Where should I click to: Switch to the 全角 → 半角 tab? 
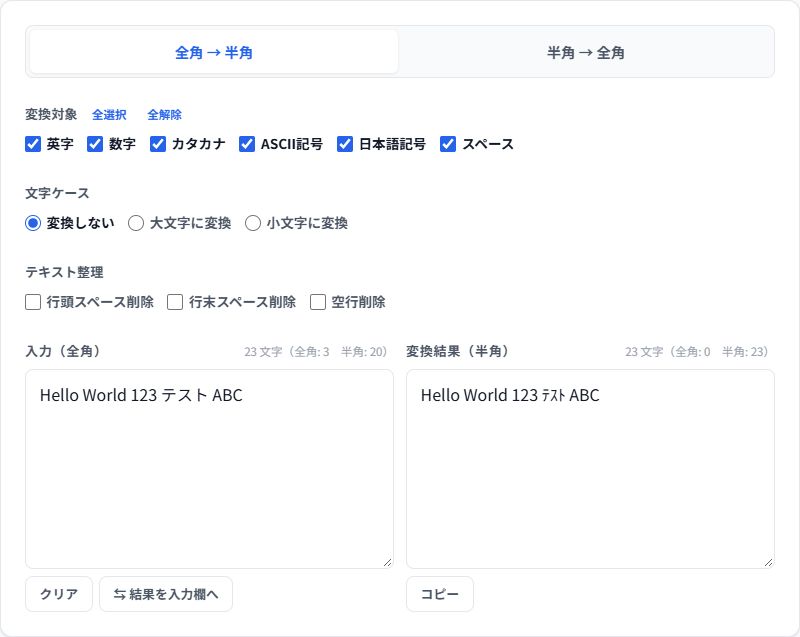[213, 52]
